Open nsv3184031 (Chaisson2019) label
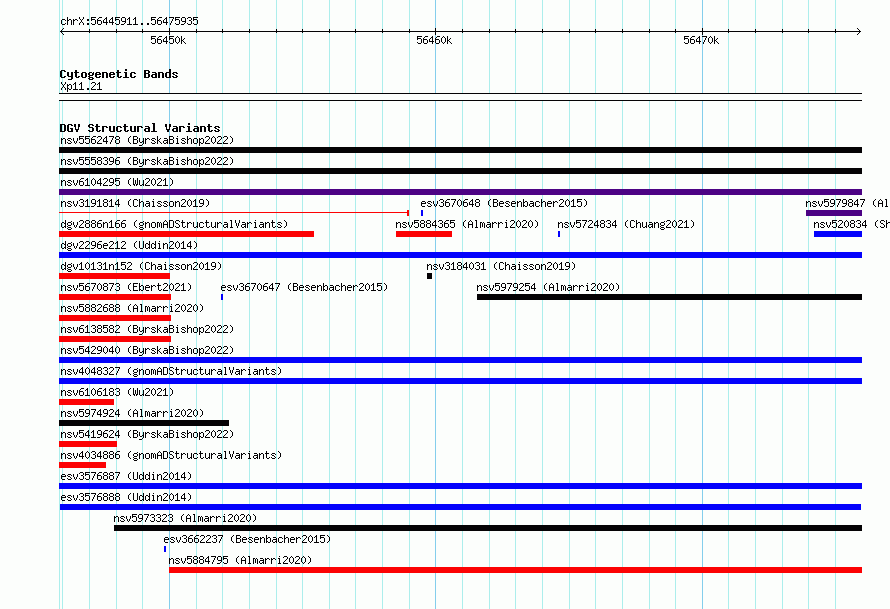Image resolution: width=890 pixels, height=609 pixels. pos(501,266)
